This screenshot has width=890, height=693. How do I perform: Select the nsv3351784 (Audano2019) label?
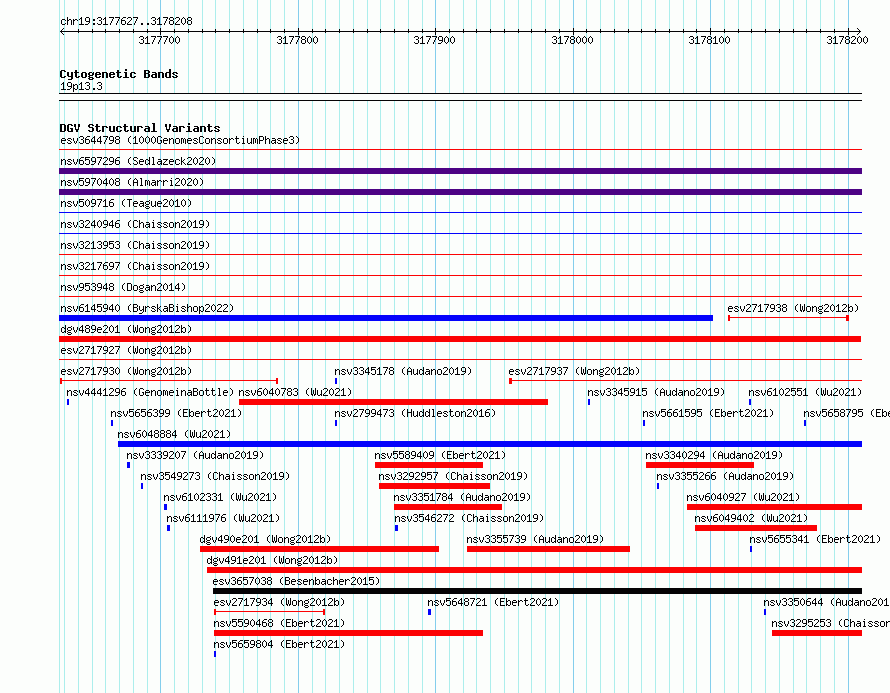click(462, 497)
